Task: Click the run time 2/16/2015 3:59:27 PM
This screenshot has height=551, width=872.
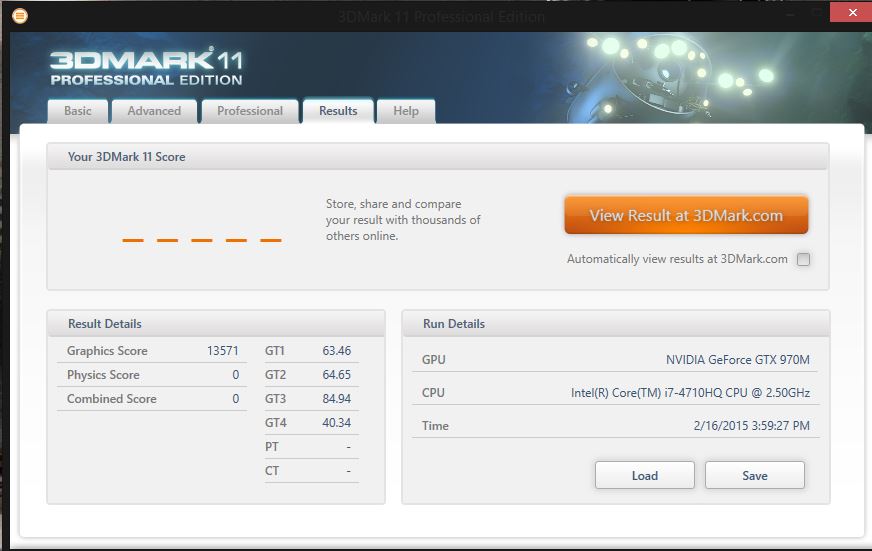Action: tap(751, 425)
